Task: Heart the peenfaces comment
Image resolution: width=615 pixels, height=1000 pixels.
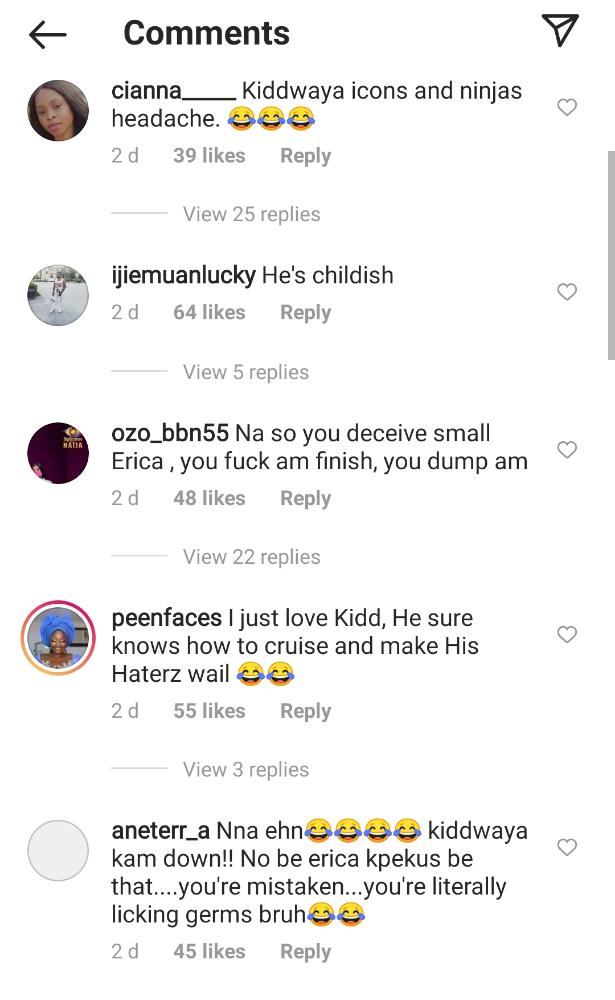Action: click(x=567, y=634)
